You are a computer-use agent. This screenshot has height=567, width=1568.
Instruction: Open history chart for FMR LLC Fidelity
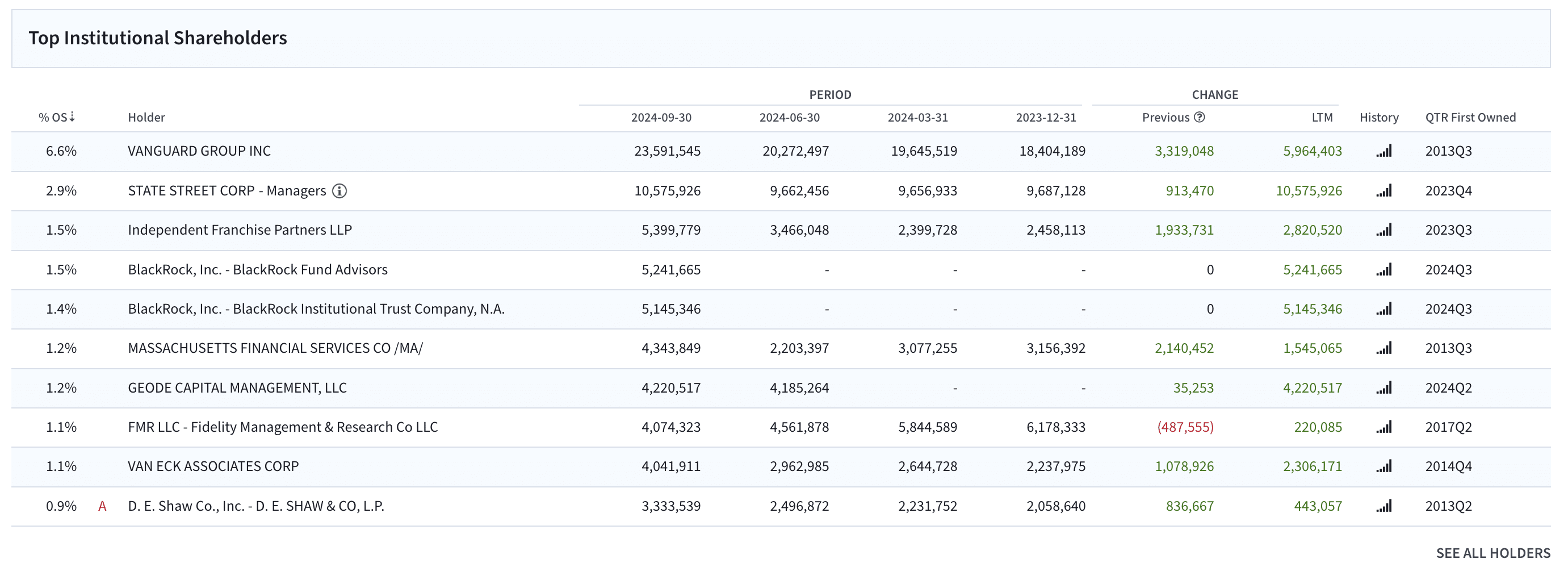1383,427
